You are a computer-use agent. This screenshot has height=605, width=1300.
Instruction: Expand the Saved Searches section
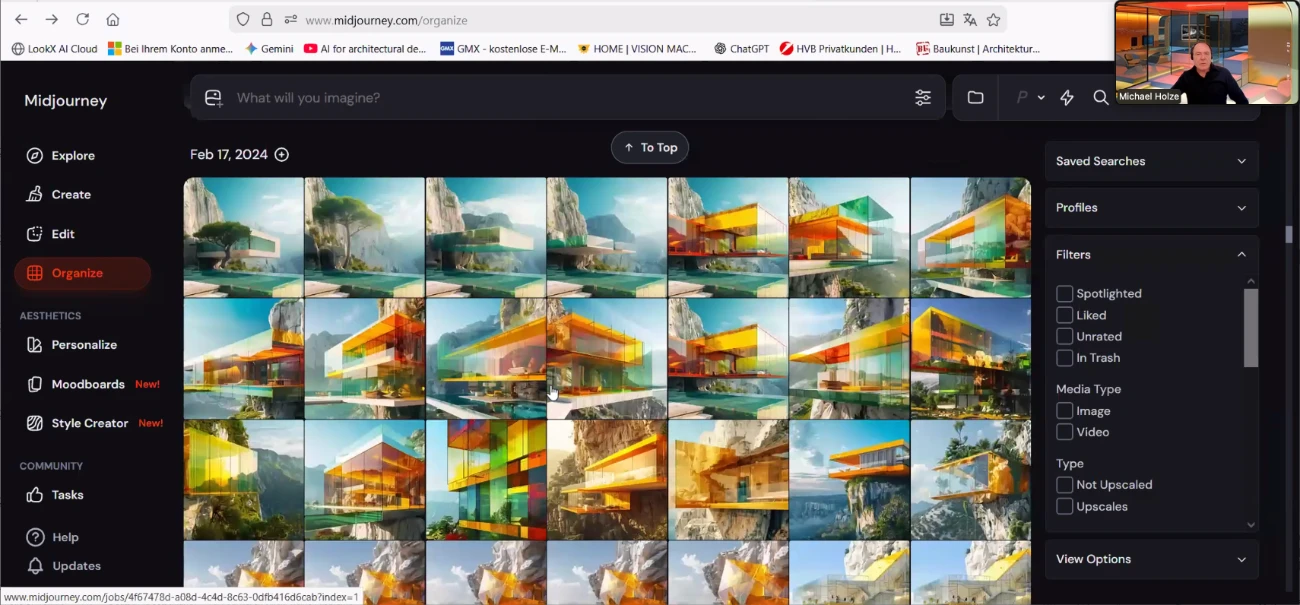1151,161
